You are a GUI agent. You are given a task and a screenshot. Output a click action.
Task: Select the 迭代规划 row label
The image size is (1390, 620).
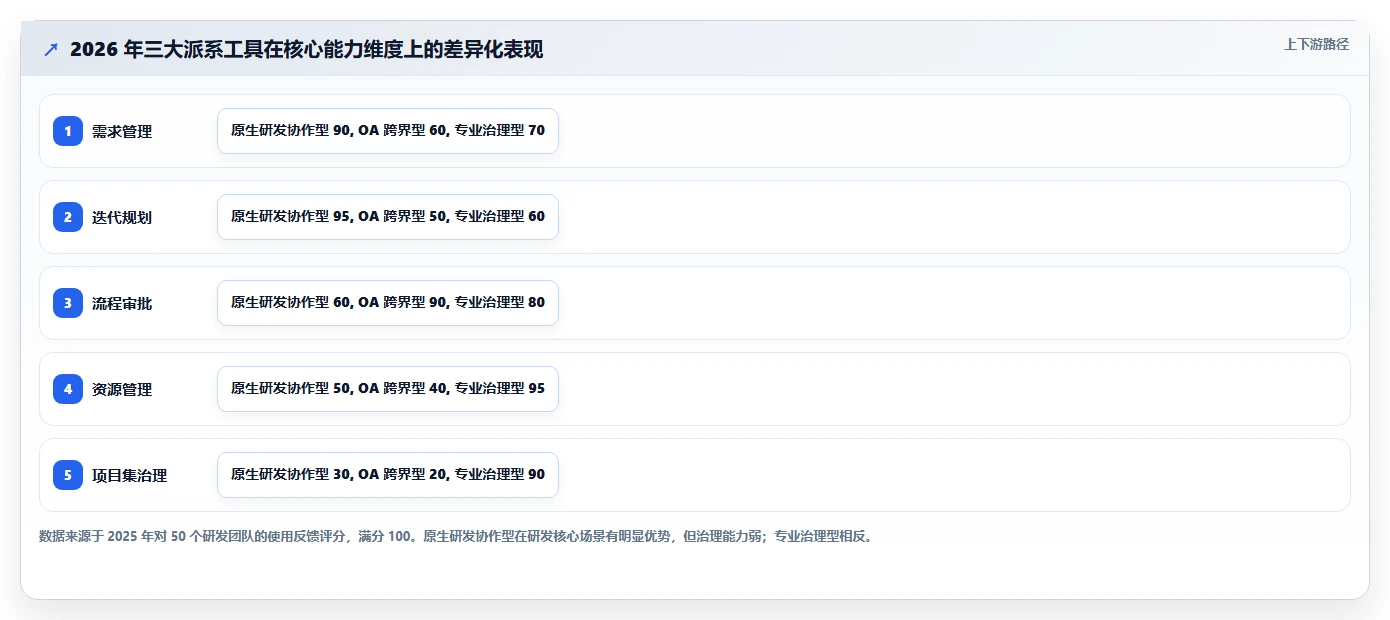coord(122,217)
